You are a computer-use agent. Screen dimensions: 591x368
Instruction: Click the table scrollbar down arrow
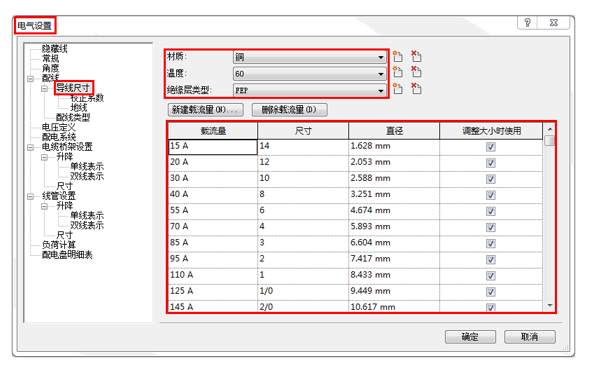click(x=550, y=305)
